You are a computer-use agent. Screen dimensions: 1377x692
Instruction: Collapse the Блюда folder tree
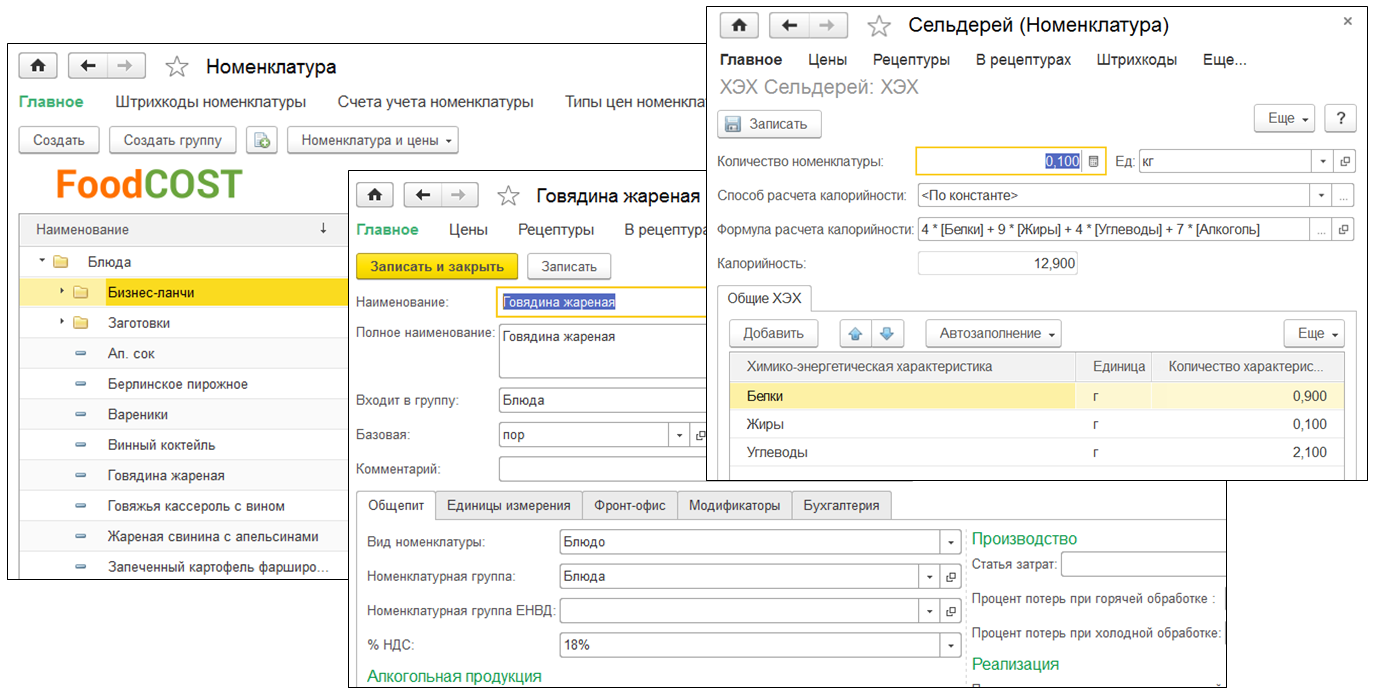click(x=43, y=262)
